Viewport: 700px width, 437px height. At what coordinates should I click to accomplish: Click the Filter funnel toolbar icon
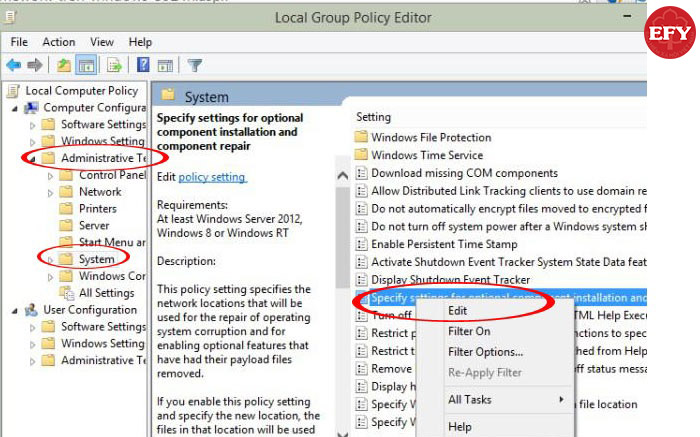click(x=195, y=66)
